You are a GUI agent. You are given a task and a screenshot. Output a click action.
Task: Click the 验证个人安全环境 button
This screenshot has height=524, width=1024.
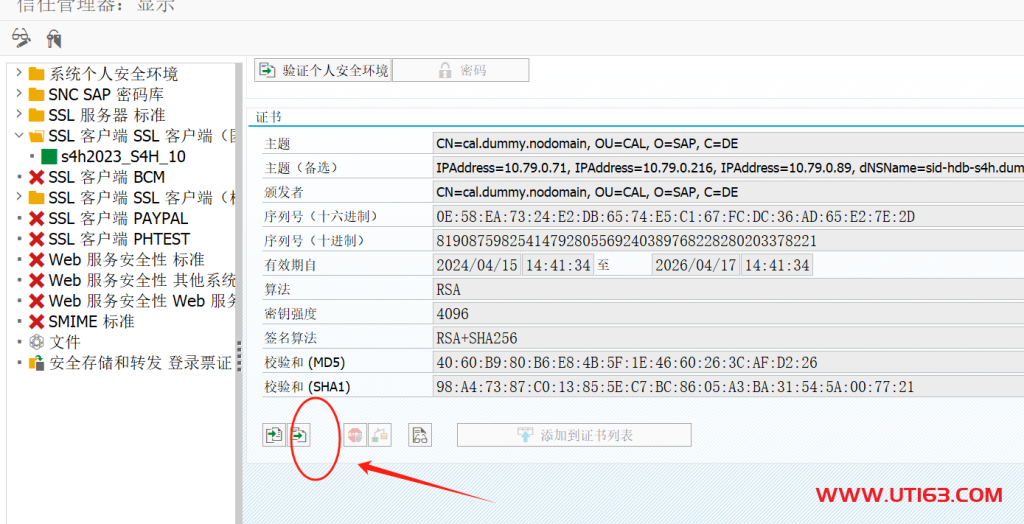(323, 71)
